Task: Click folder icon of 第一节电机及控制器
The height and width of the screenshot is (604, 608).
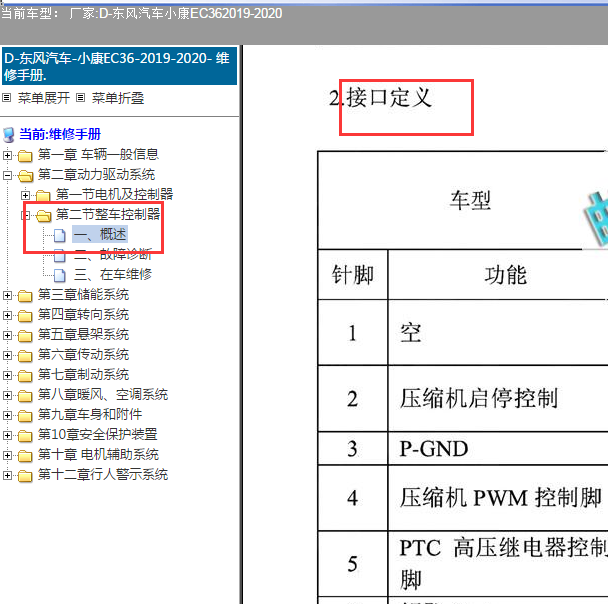Action: pyautogui.click(x=43, y=196)
